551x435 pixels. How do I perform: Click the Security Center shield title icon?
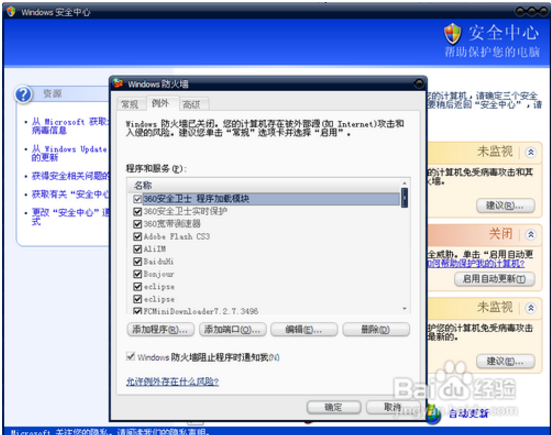[x=11, y=12]
